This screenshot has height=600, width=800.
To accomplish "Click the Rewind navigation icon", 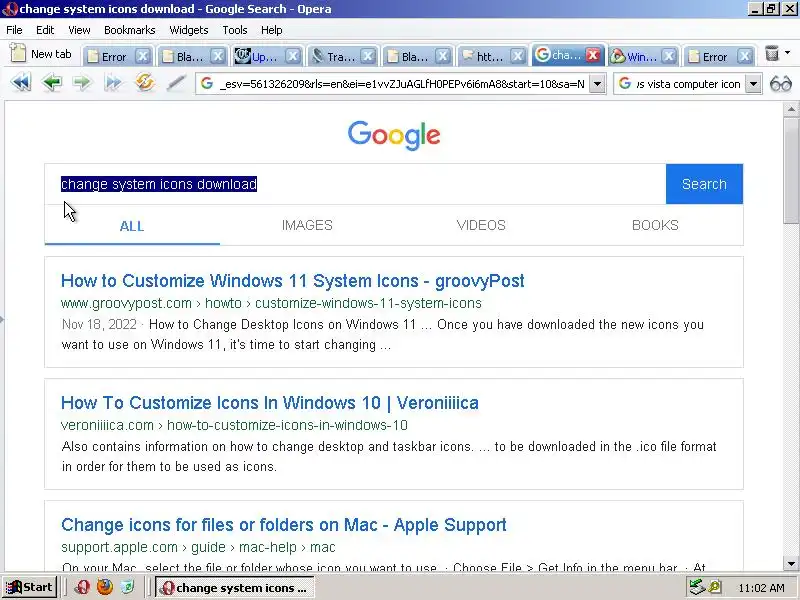I will [21, 83].
